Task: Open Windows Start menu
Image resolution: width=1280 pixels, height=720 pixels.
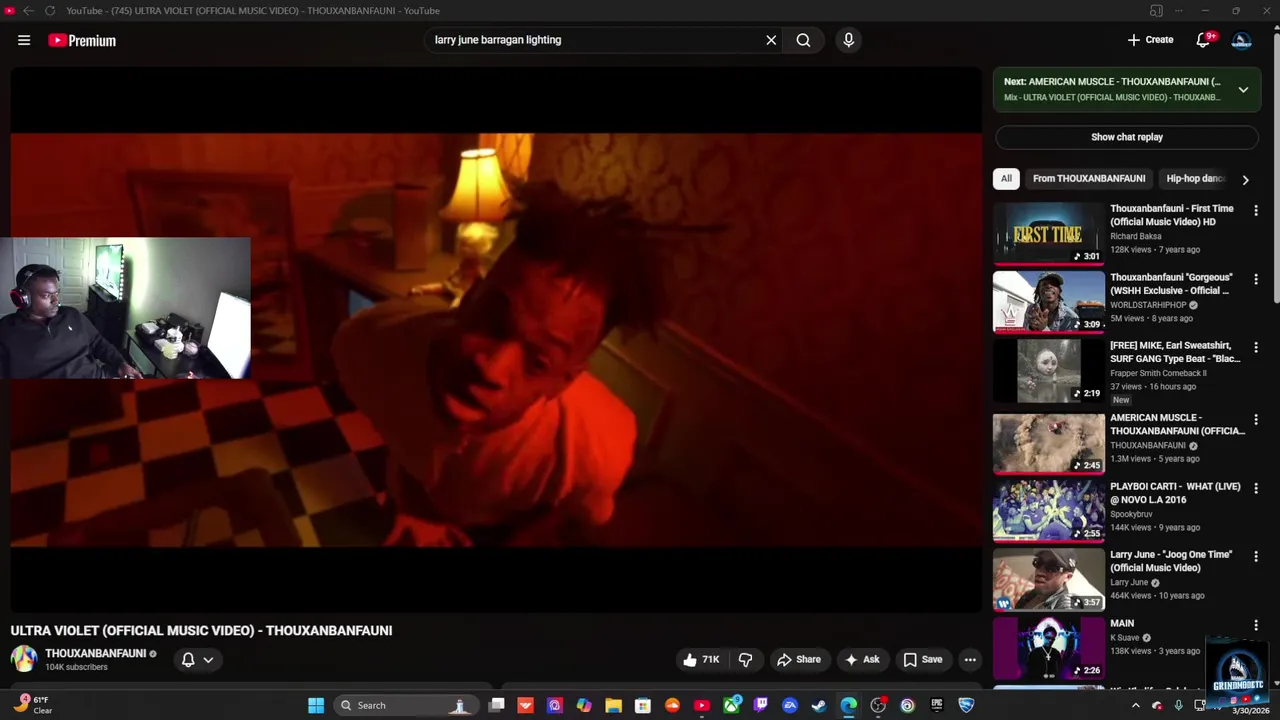Action: 316,705
